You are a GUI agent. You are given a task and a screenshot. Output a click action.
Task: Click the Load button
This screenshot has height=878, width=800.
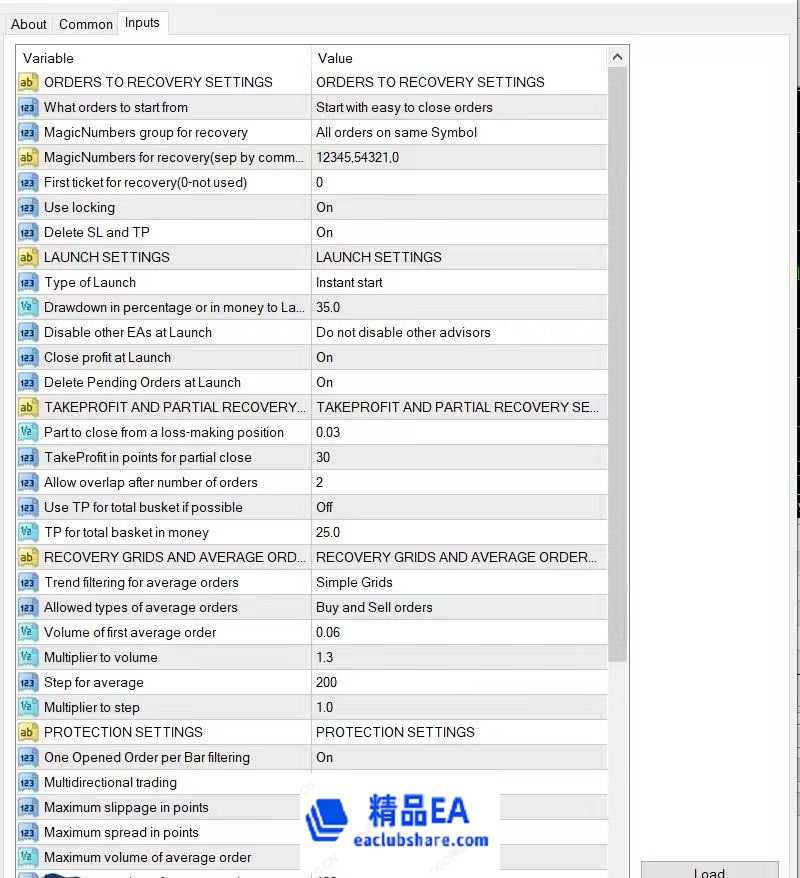coord(709,871)
